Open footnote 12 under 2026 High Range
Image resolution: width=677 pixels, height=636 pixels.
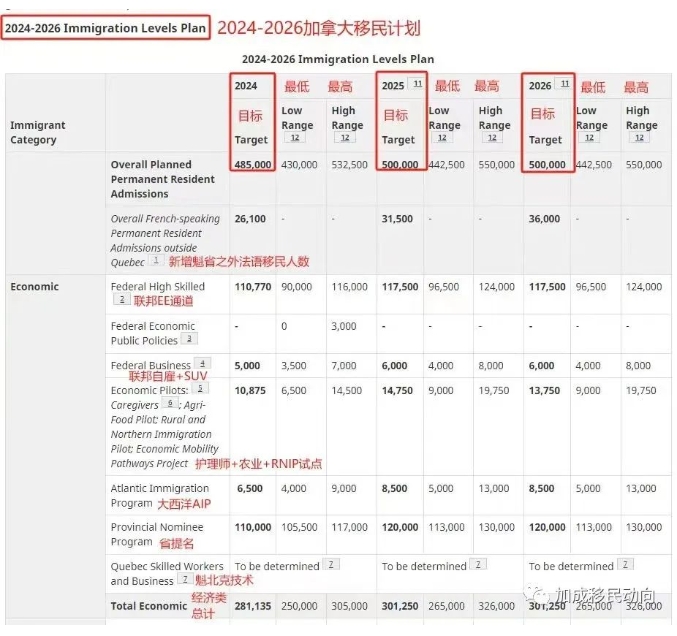639,138
